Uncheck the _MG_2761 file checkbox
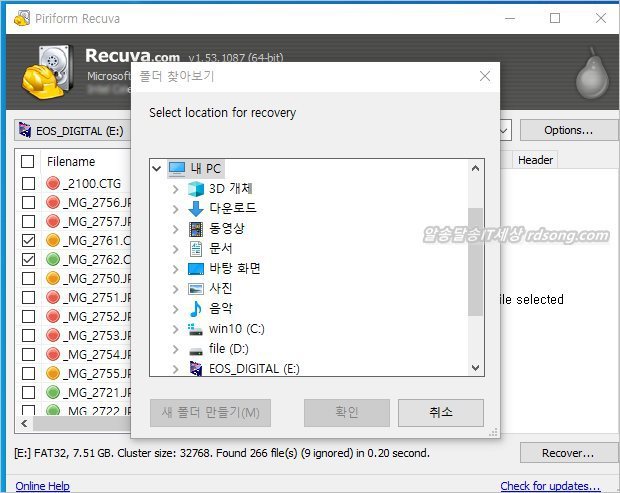 coord(28,240)
